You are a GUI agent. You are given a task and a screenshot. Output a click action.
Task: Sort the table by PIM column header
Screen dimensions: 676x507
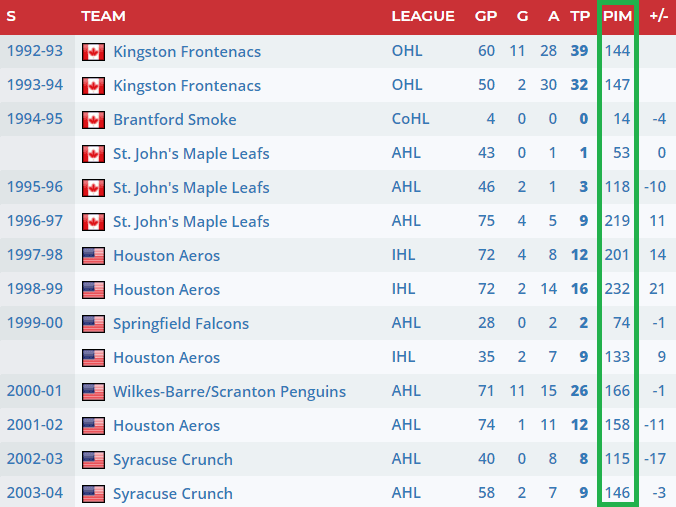[x=617, y=16]
